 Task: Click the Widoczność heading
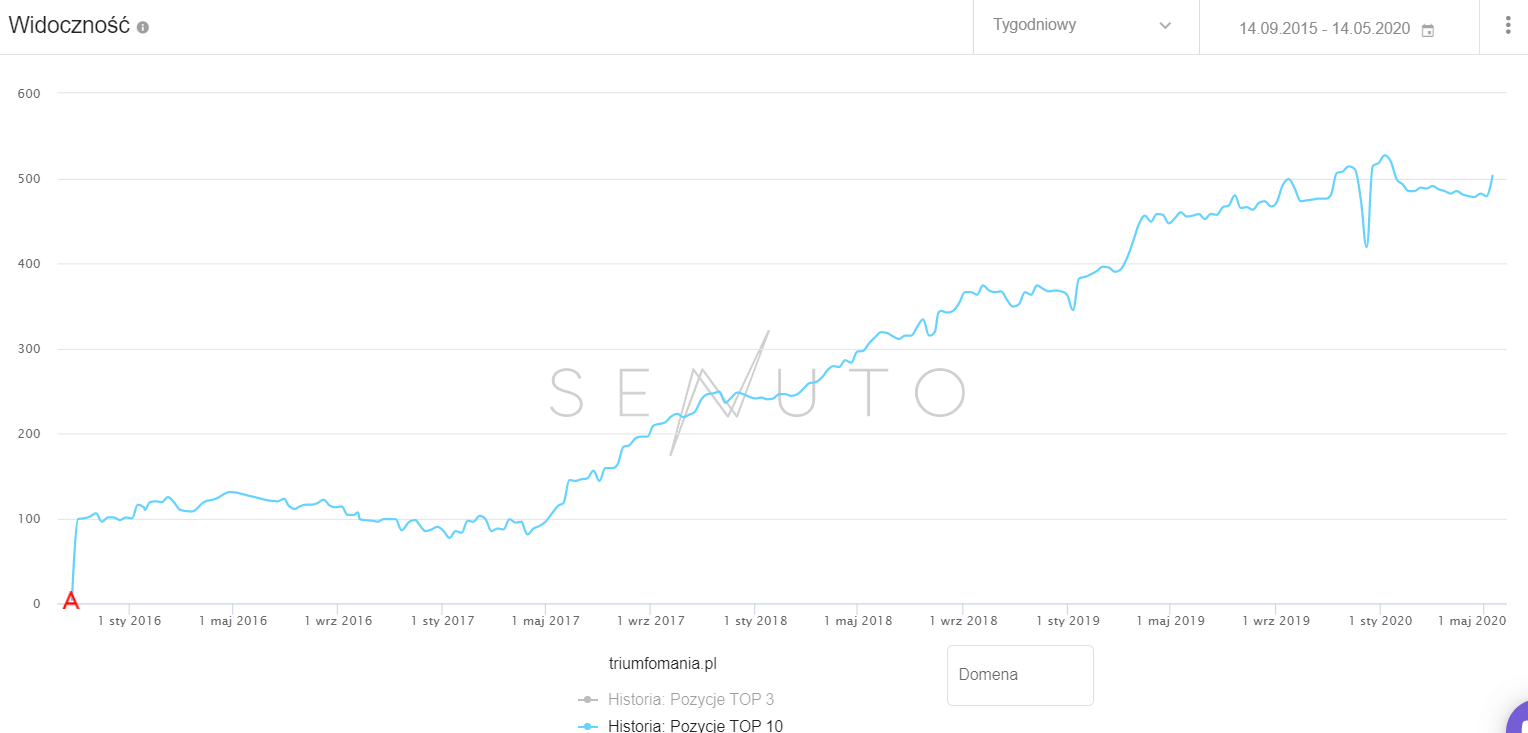pos(69,27)
